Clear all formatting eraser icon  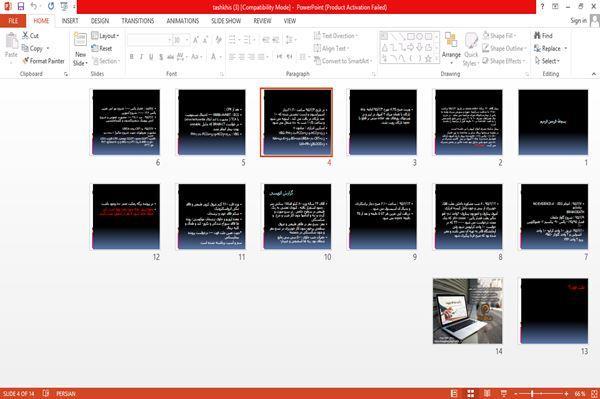coord(218,40)
